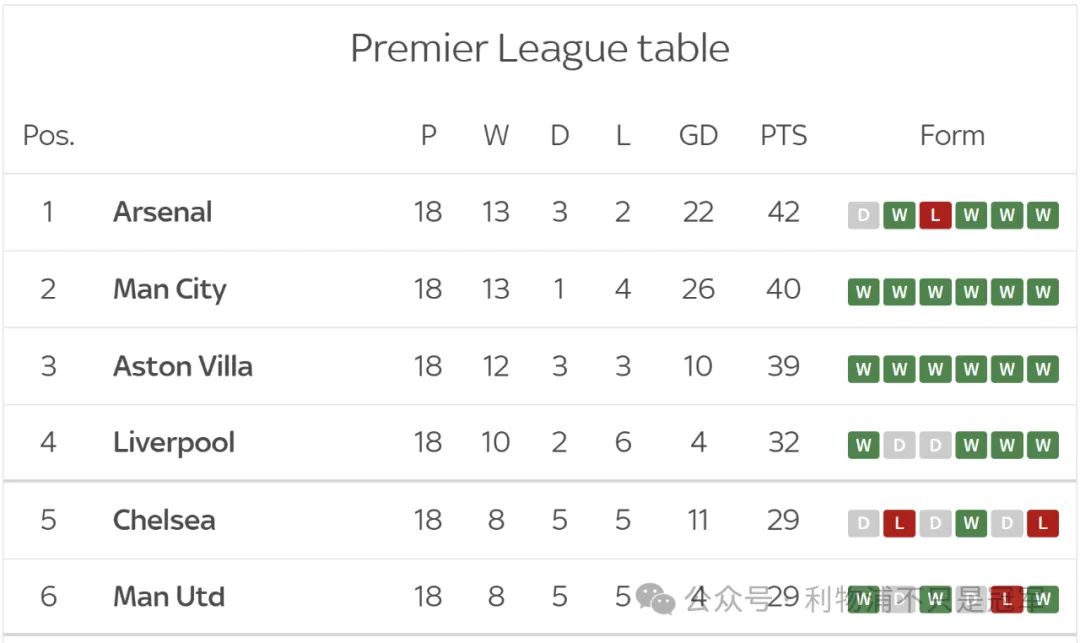
Task: Click Man Utd's red L form badge
Action: point(1006,599)
